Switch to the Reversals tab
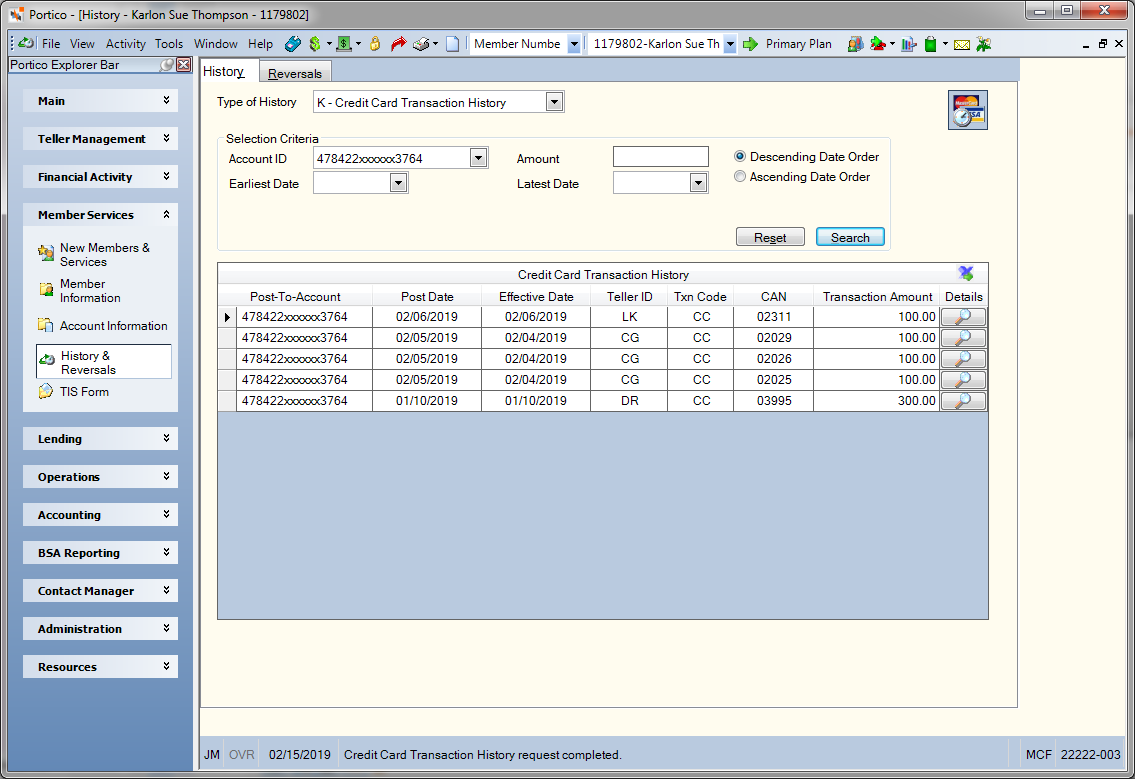The height and width of the screenshot is (779, 1135). [295, 73]
